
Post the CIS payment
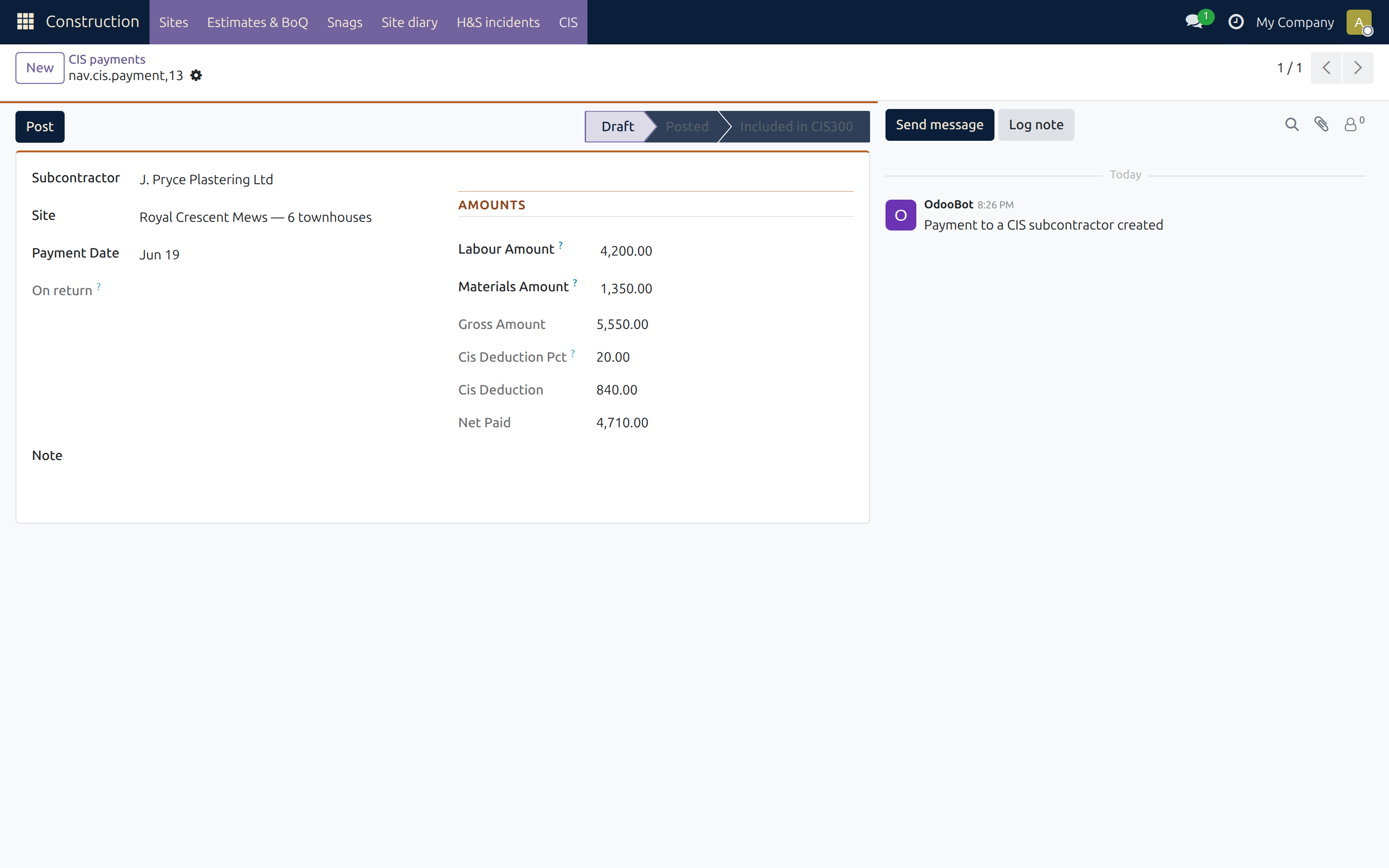40,126
